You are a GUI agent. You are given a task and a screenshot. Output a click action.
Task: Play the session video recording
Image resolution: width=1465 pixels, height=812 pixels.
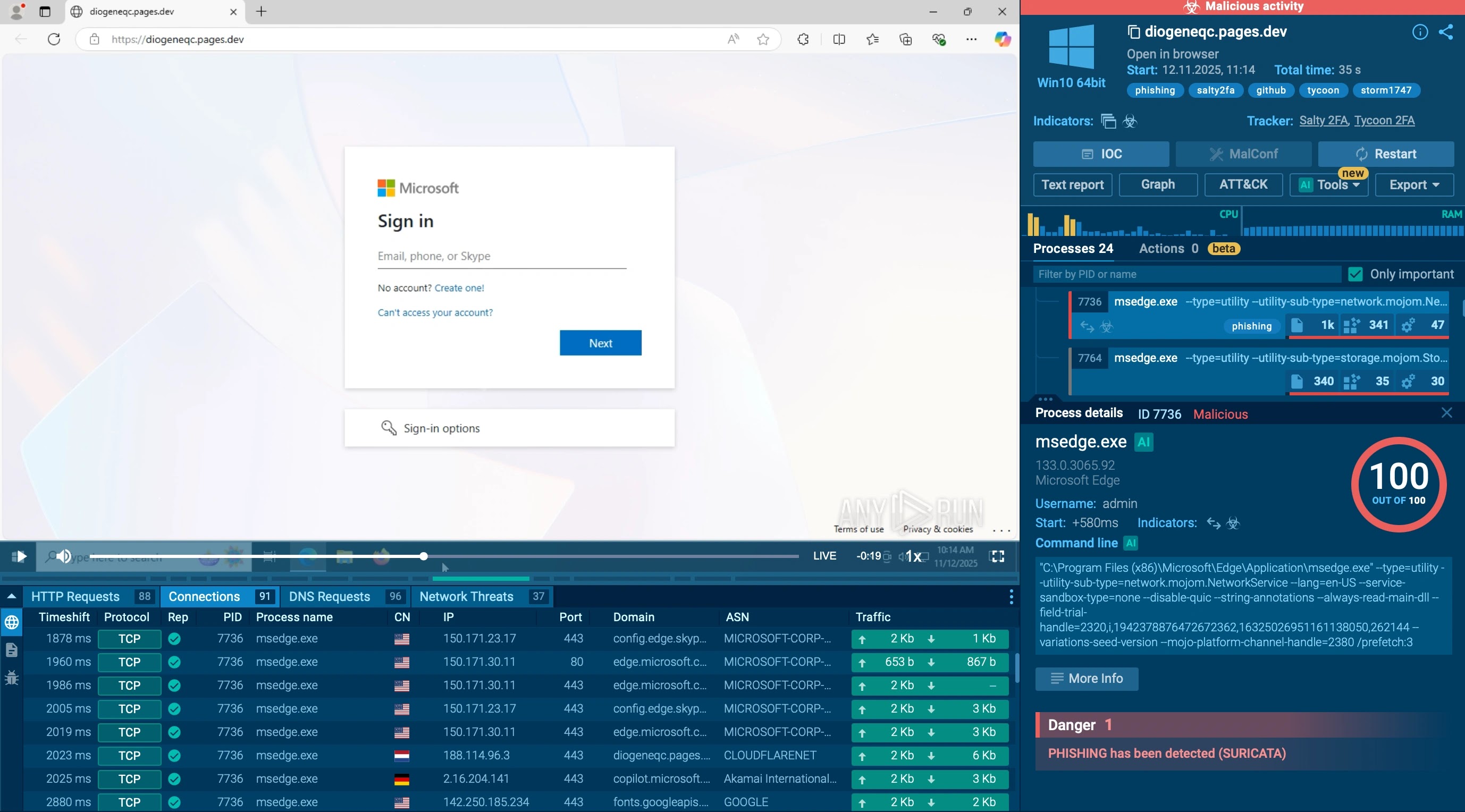coord(19,556)
